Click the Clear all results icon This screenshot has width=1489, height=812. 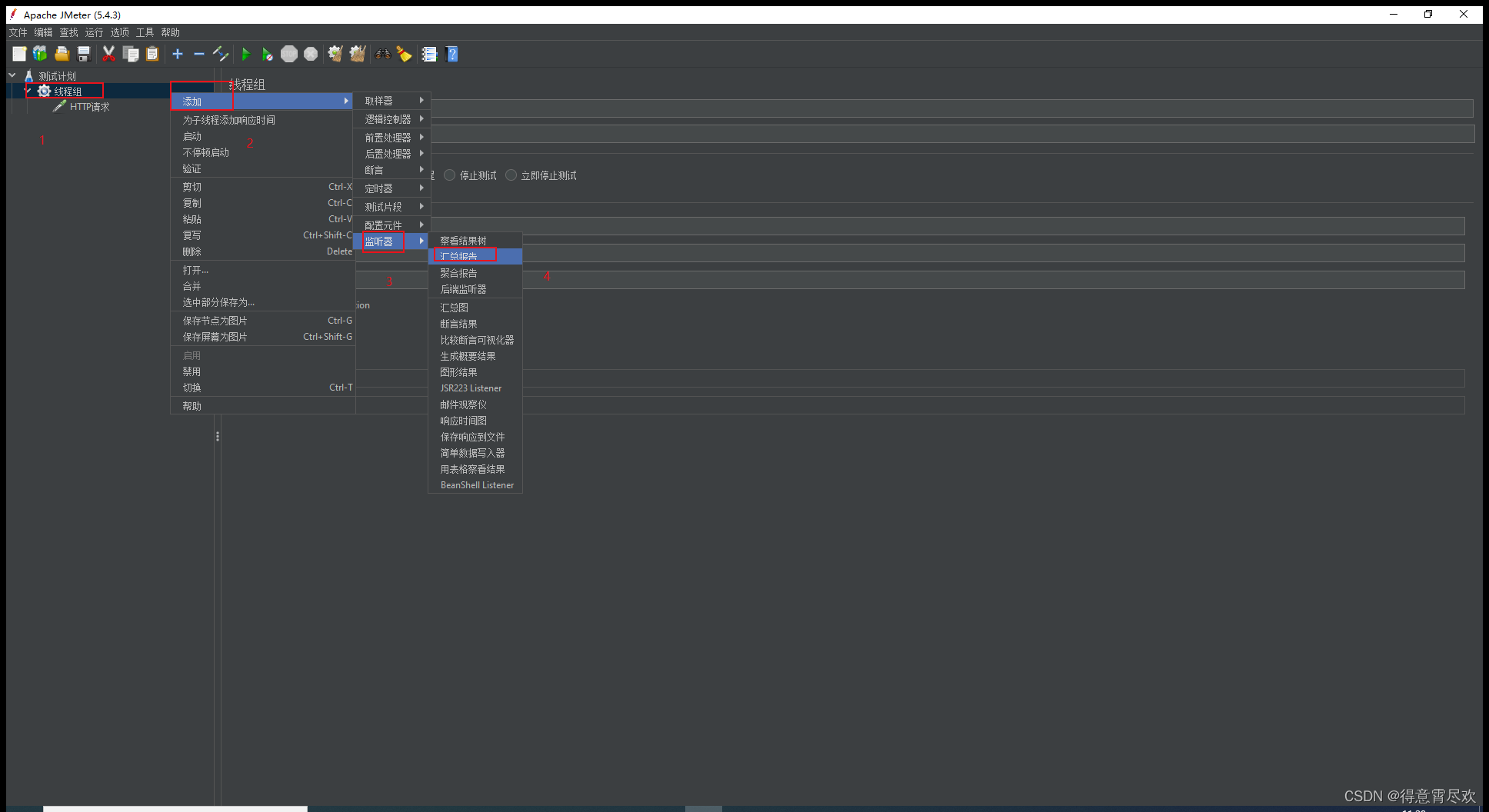(357, 54)
